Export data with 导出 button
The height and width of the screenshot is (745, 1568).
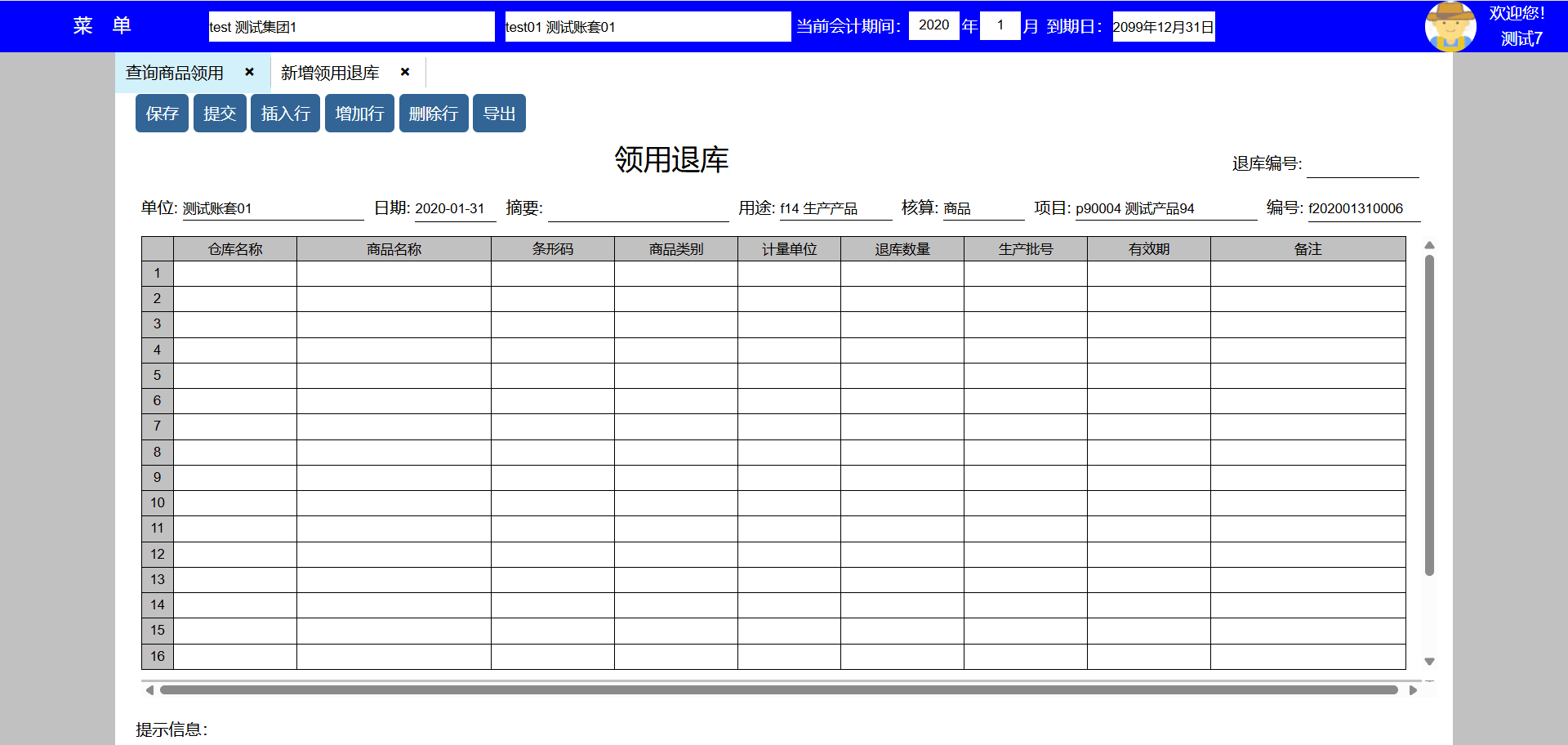click(x=499, y=114)
